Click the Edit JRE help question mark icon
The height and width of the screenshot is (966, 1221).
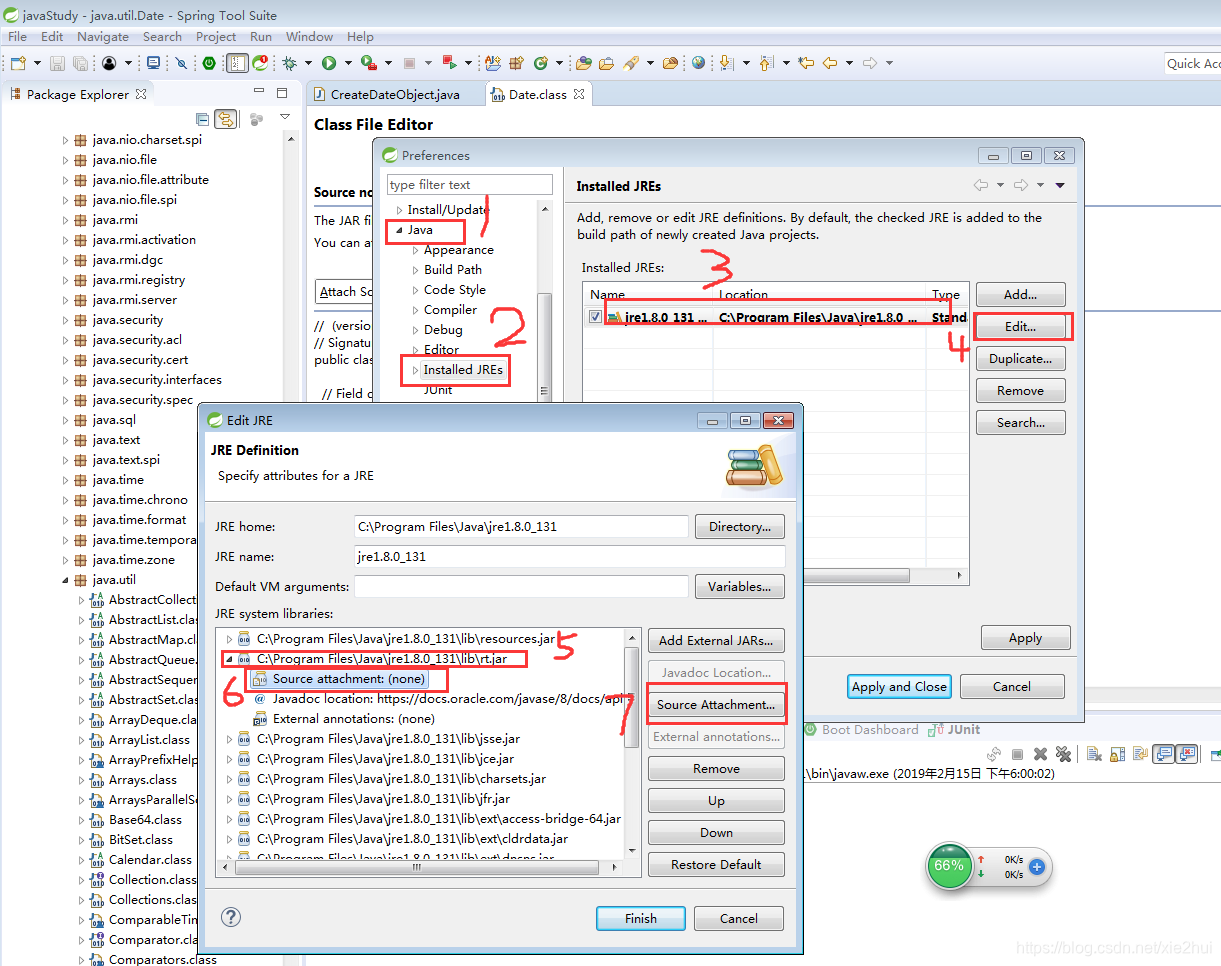pyautogui.click(x=231, y=917)
